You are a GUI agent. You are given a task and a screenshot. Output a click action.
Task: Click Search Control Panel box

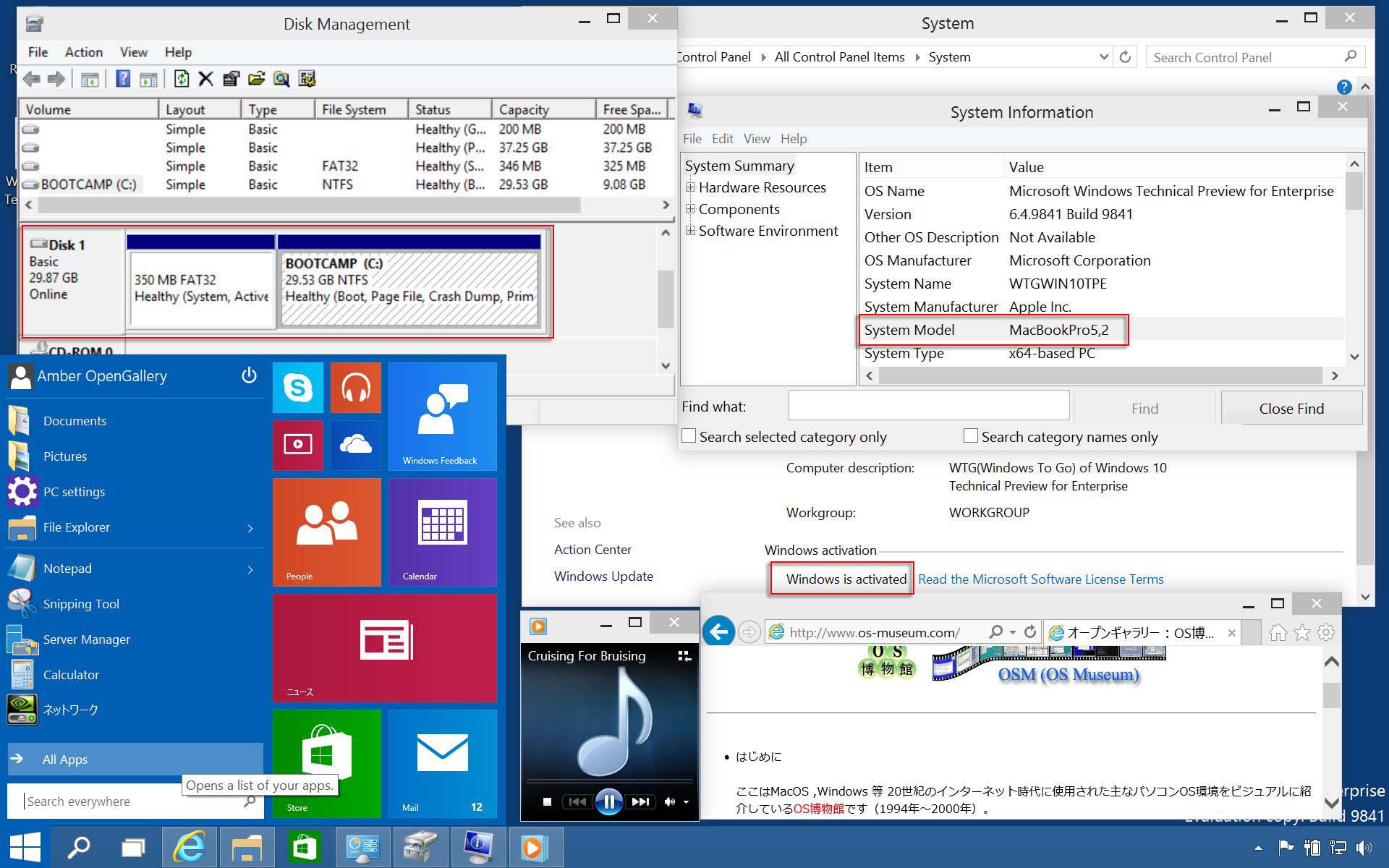1255,57
